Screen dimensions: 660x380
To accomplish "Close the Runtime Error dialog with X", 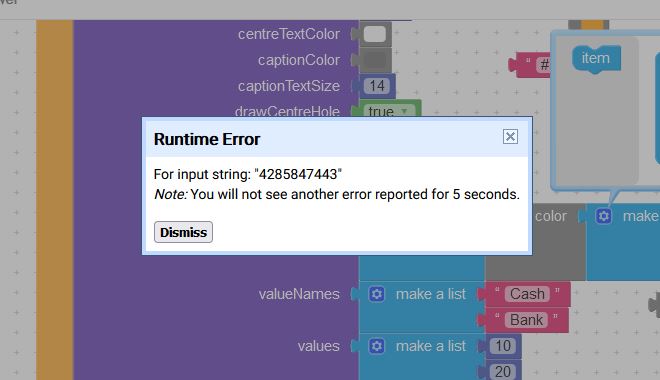I will point(510,136).
